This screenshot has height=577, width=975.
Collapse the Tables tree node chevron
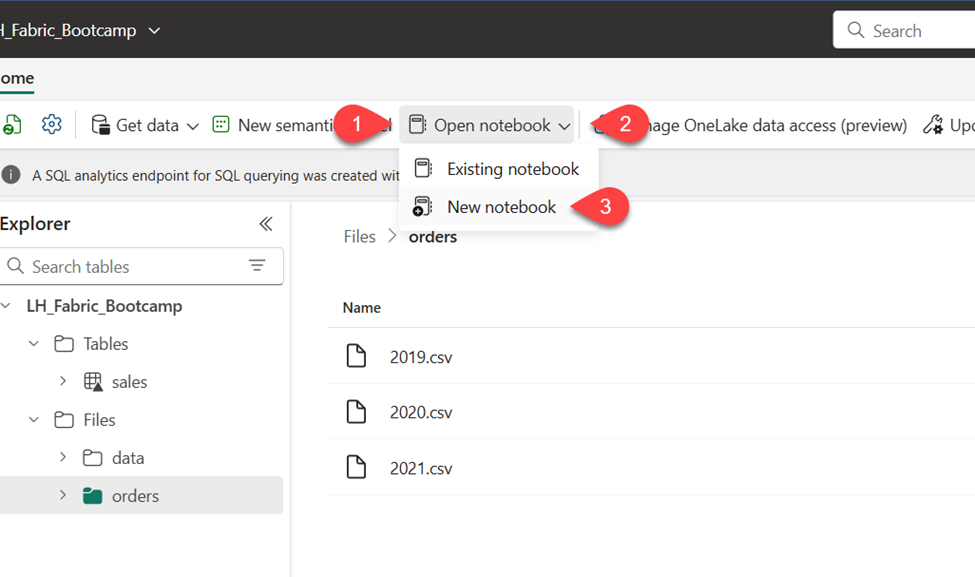[34, 343]
